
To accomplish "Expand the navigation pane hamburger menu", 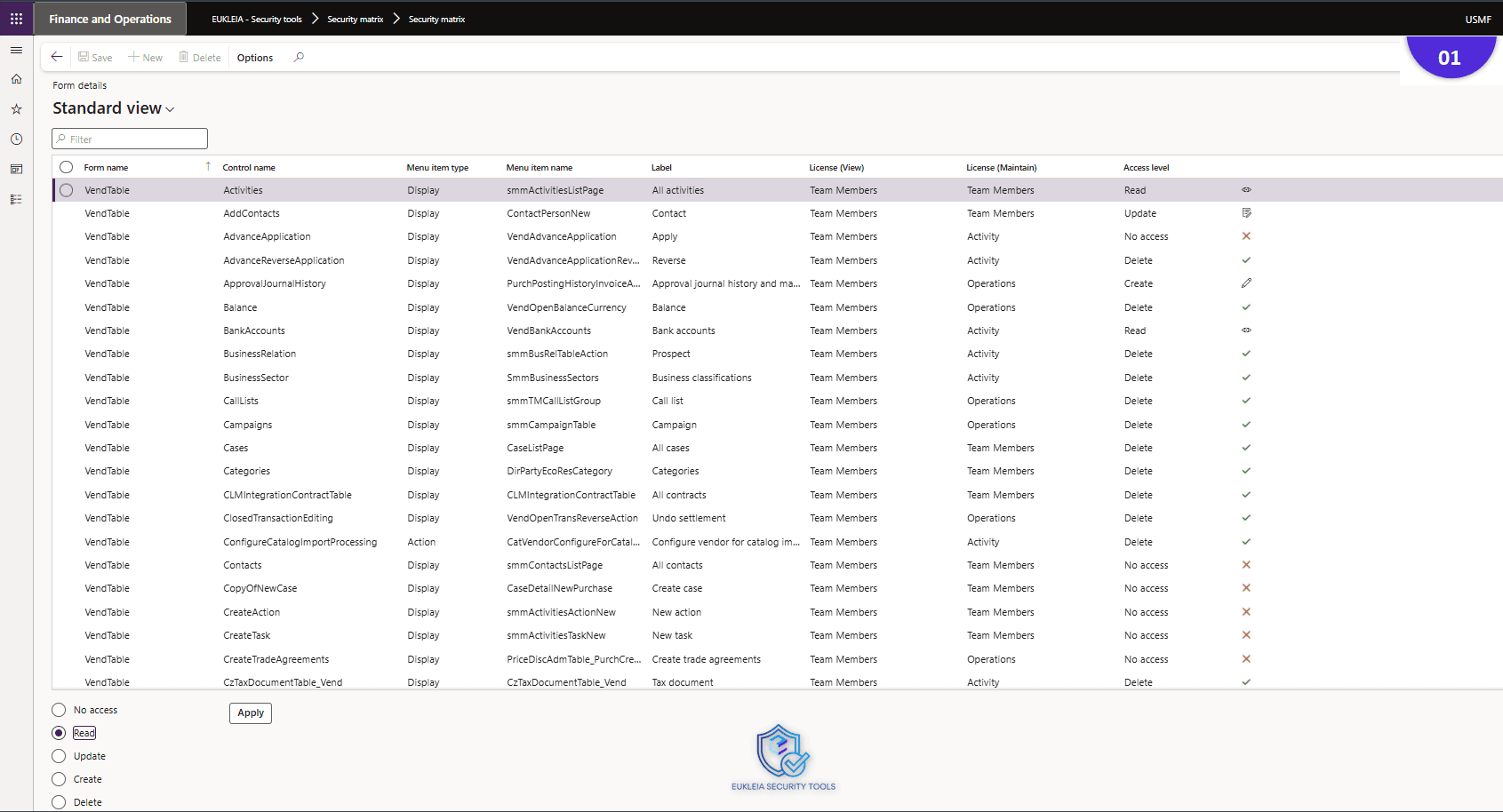I will (16, 51).
